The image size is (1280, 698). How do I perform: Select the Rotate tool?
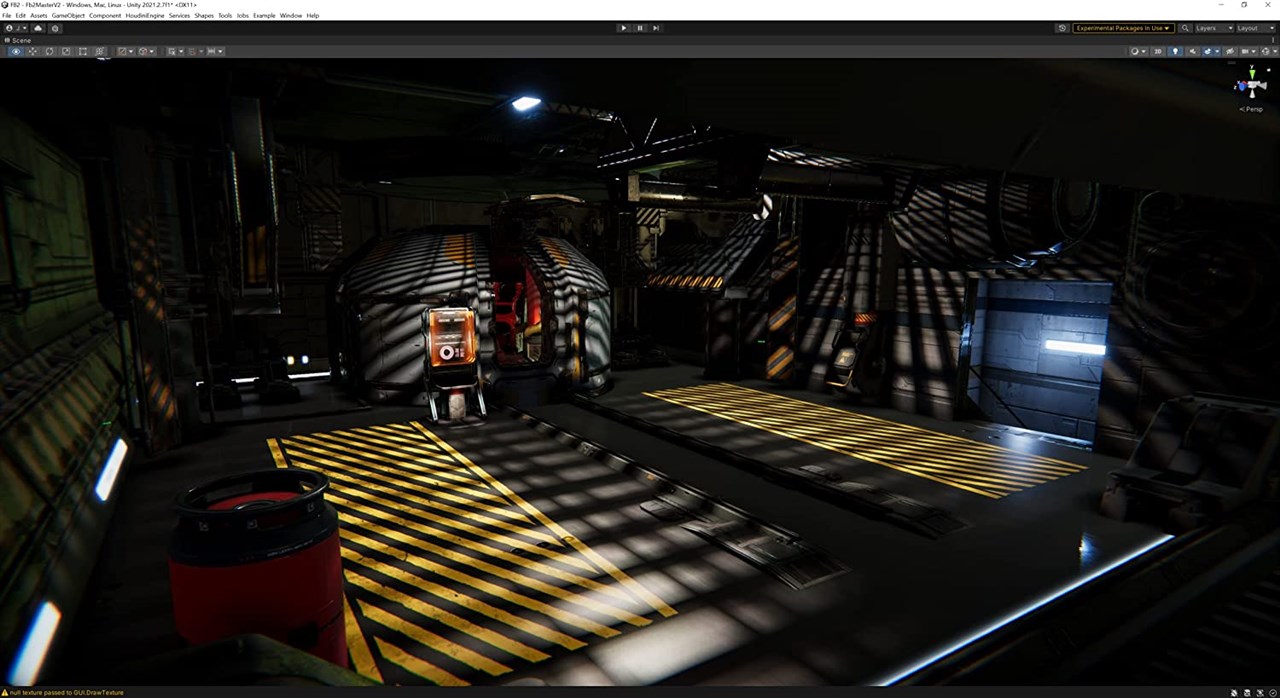(49, 51)
